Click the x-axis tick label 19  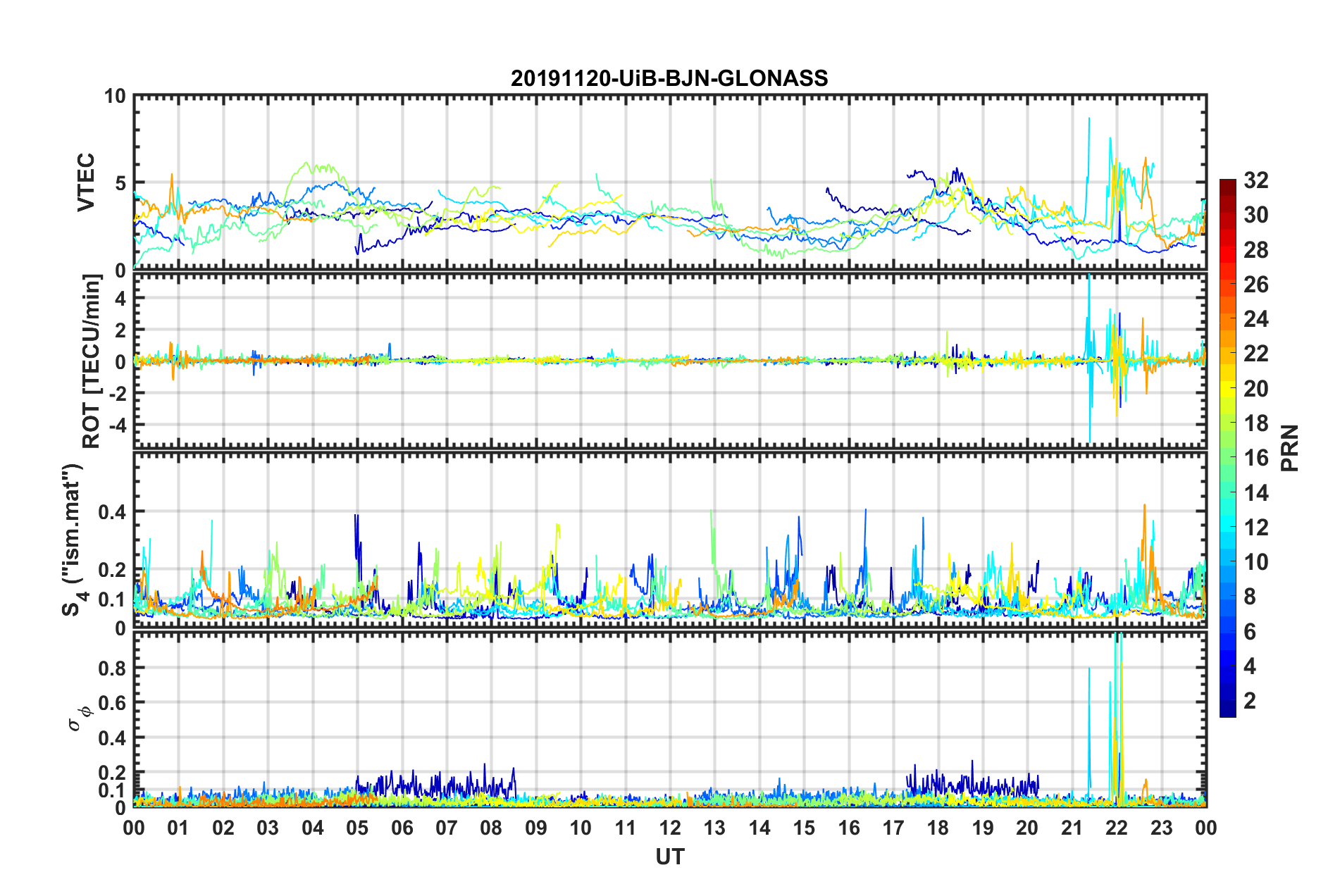click(x=983, y=828)
